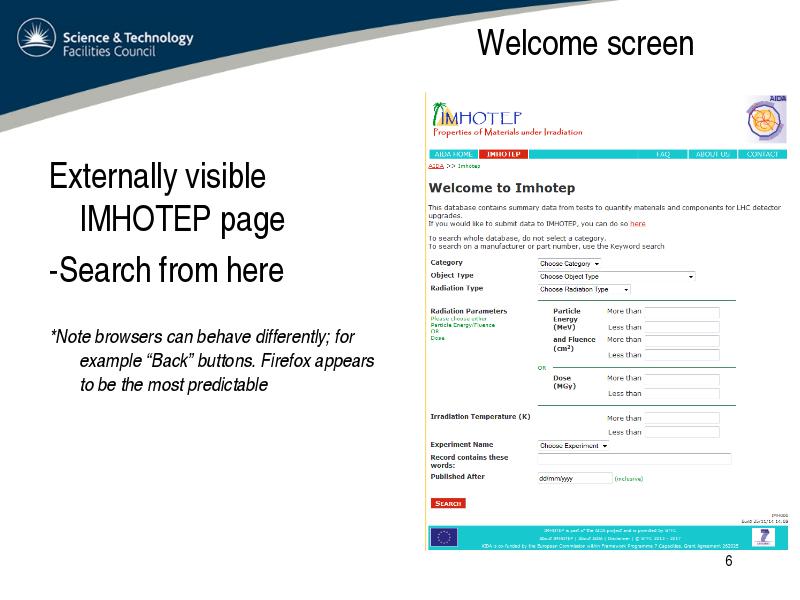Open the CONTACT tab
Image resolution: width=800 pixels, height=600 pixels.
(762, 154)
